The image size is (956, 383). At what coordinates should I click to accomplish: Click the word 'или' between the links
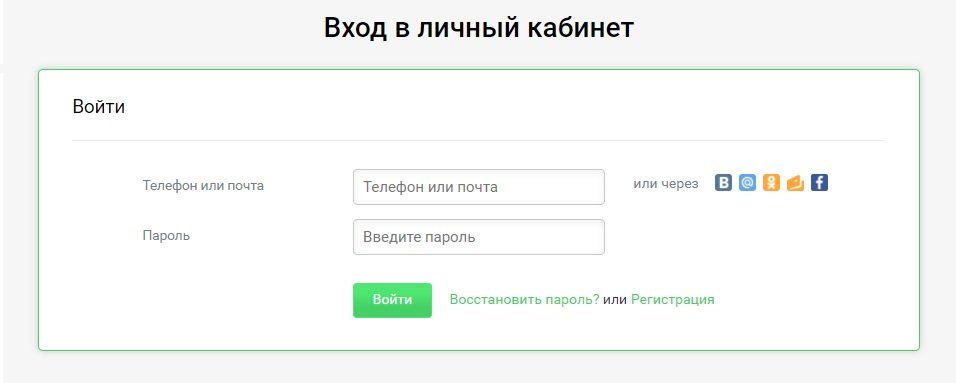615,299
